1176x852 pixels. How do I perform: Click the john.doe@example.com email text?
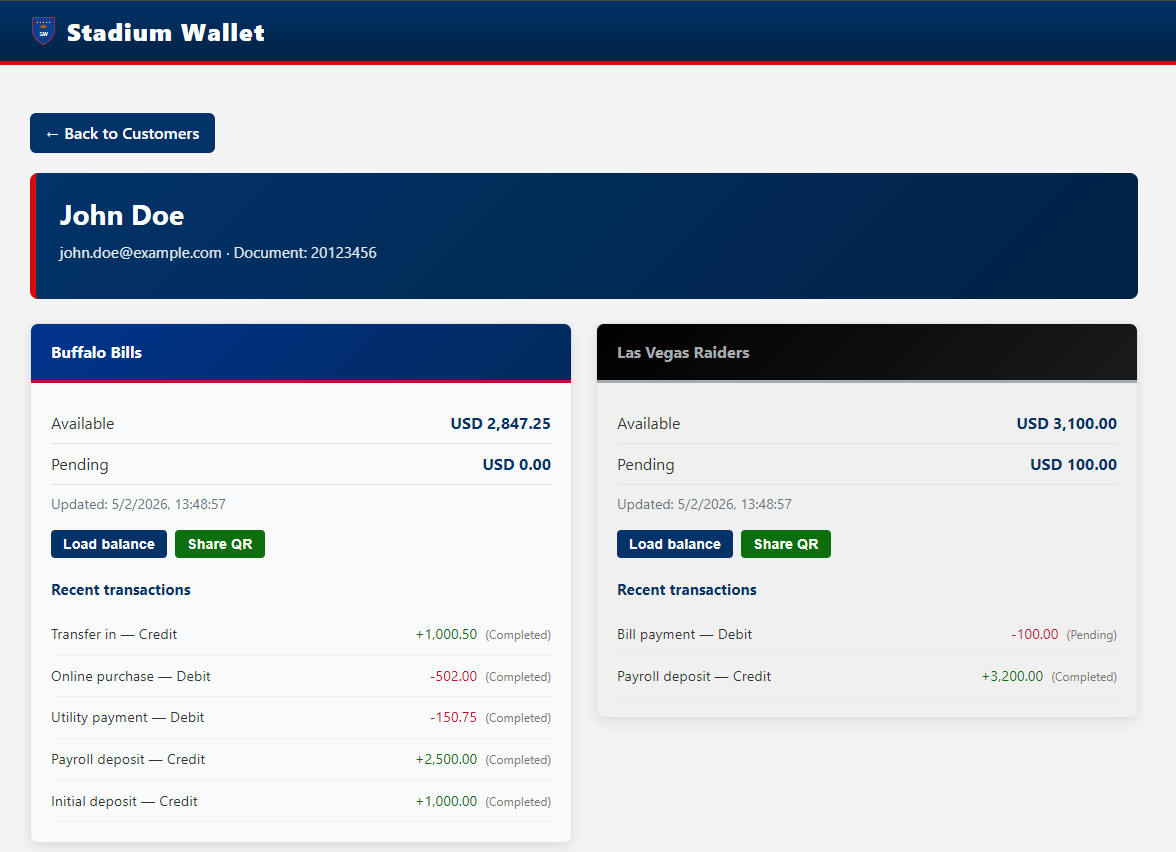pyautogui.click(x=140, y=253)
